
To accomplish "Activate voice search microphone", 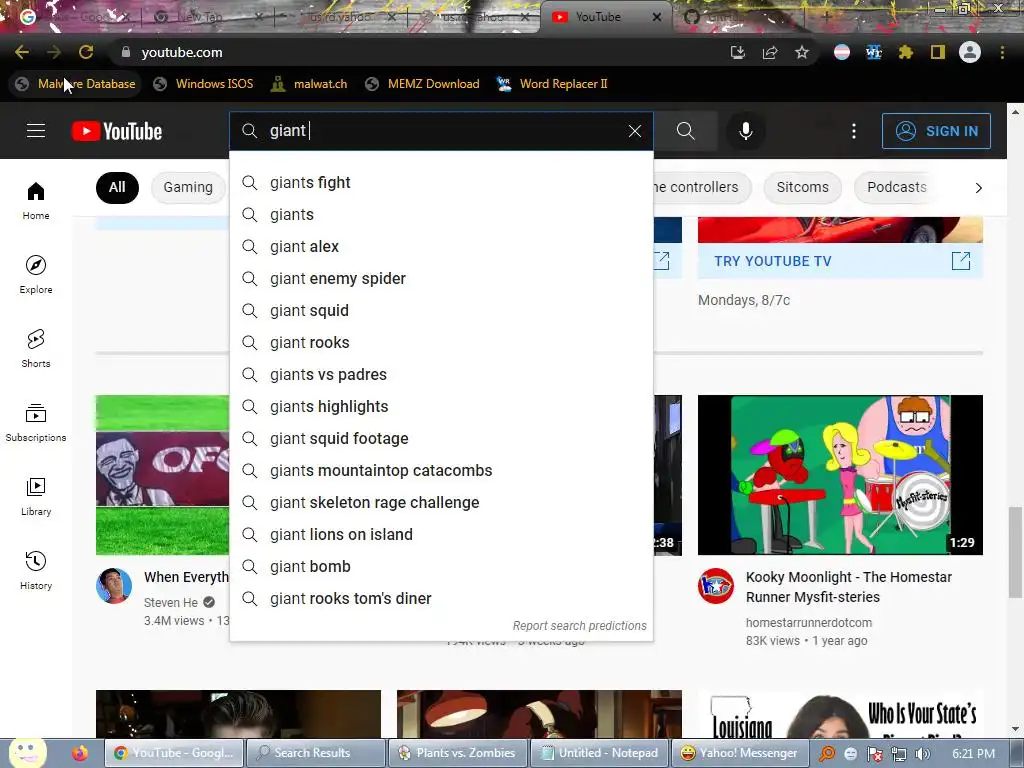I will pyautogui.click(x=746, y=131).
